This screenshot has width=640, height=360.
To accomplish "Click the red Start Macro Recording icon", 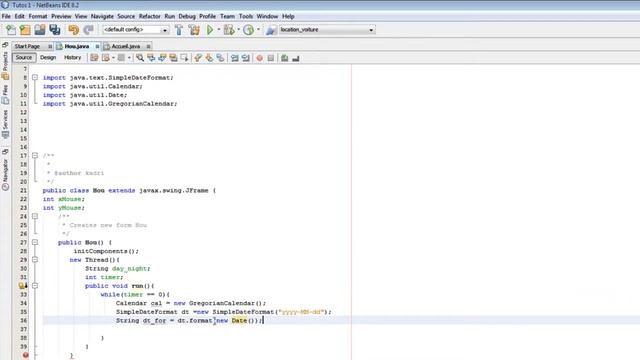I will pos(260,58).
